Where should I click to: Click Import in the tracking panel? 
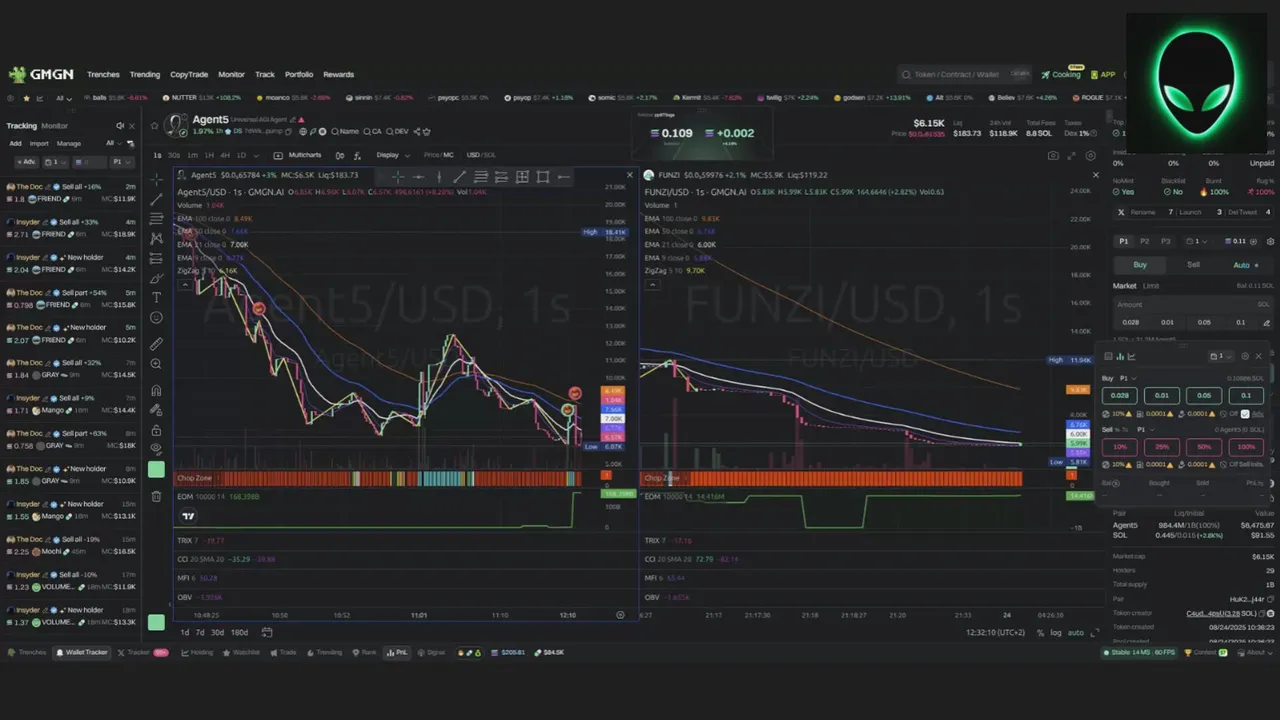(x=39, y=143)
